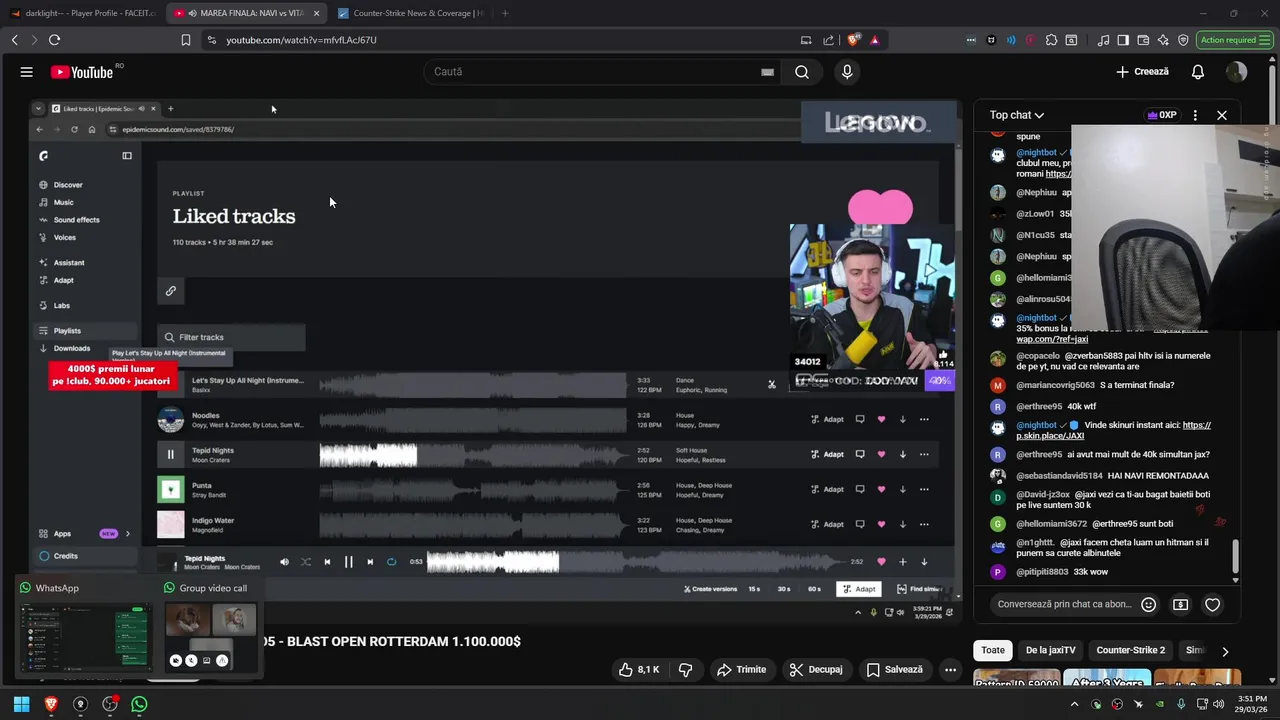Click the browser address bar URL
1280x720 pixels.
click(301, 40)
